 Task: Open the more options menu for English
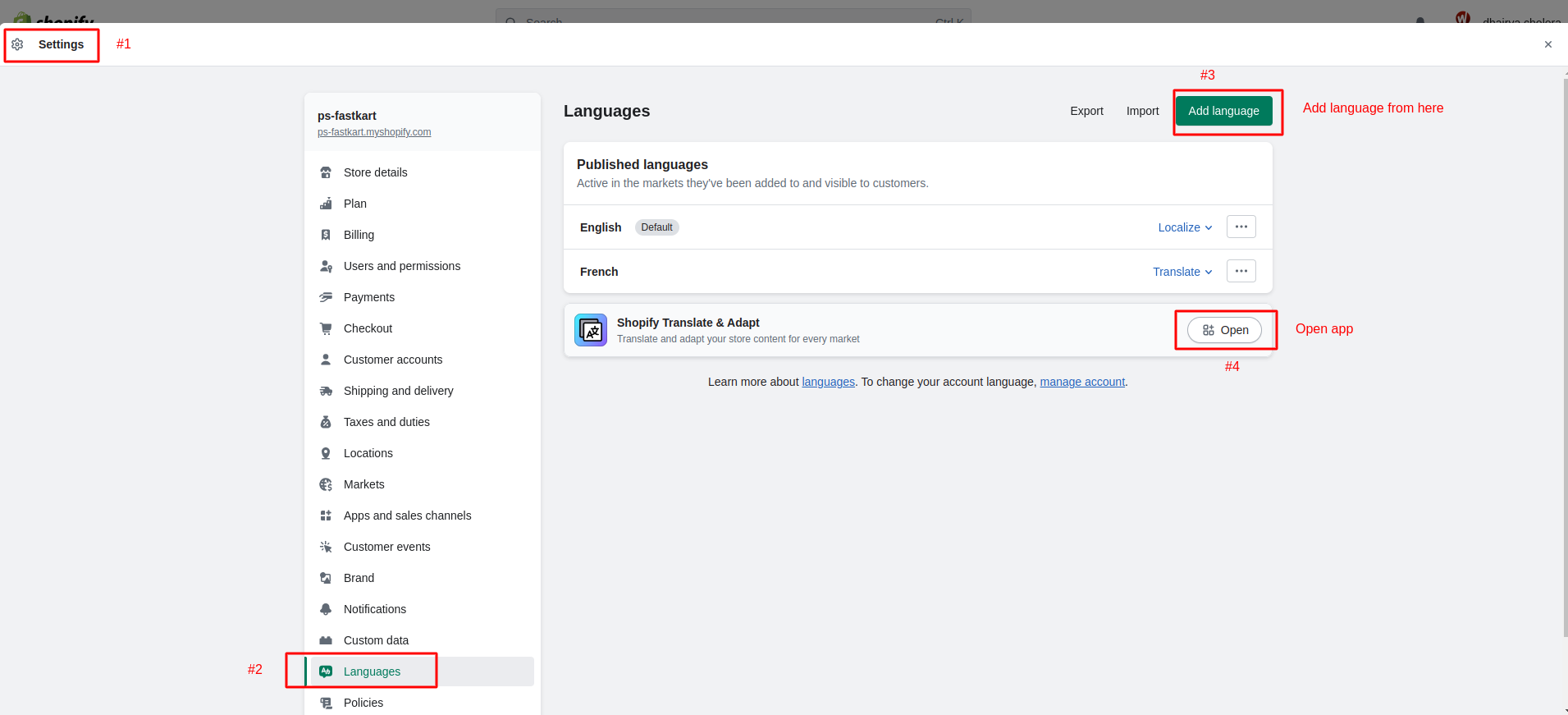tap(1241, 227)
